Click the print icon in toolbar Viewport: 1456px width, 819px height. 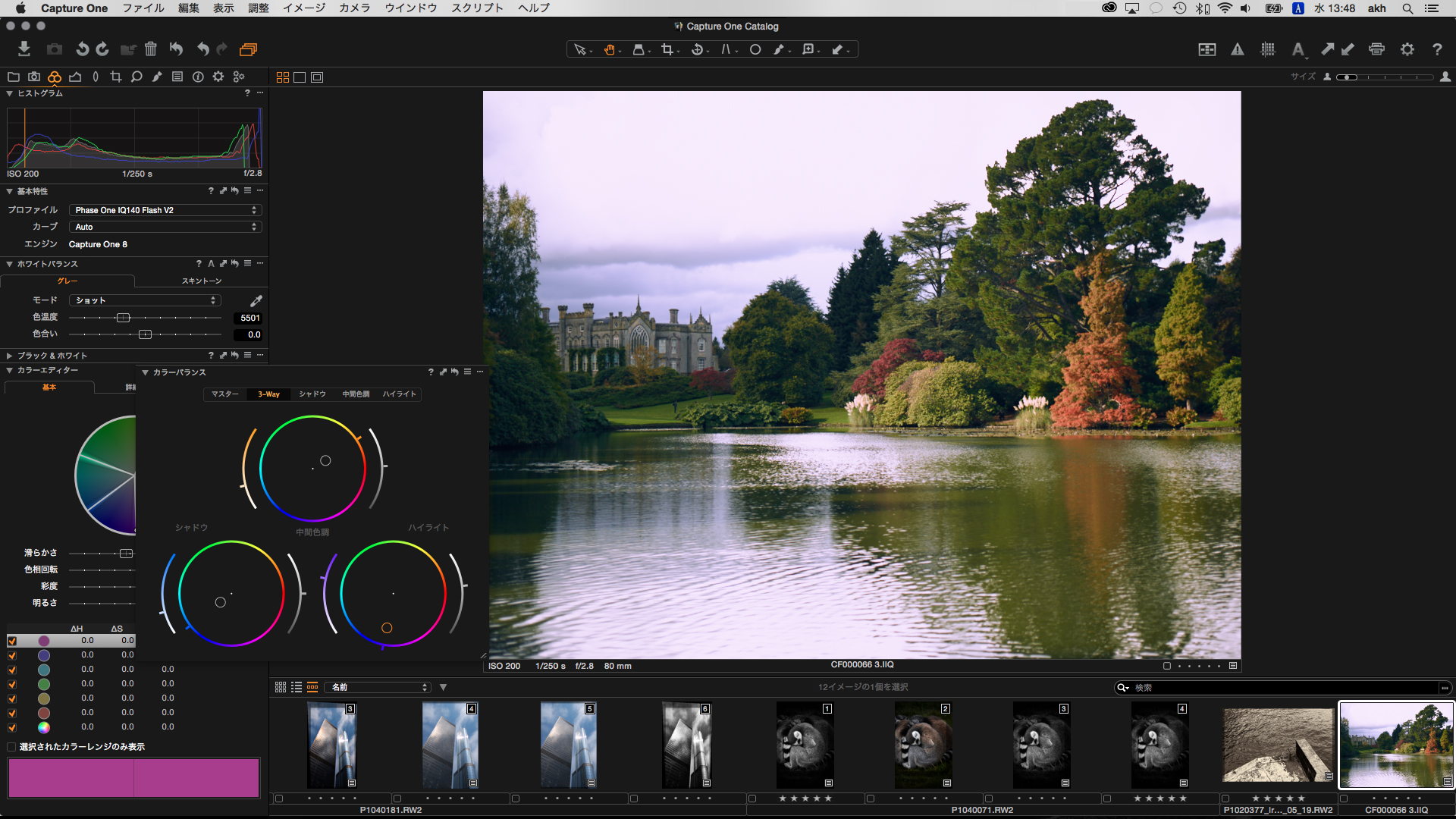[x=1376, y=49]
